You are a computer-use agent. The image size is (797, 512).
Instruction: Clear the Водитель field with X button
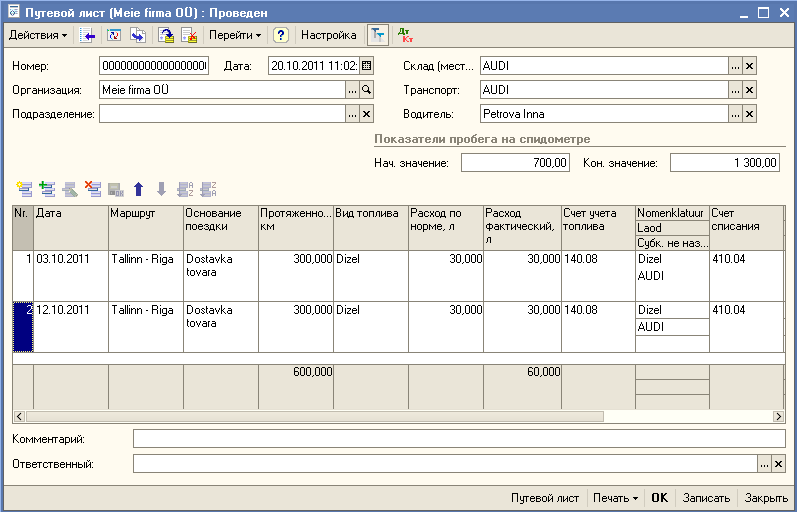pyautogui.click(x=749, y=113)
